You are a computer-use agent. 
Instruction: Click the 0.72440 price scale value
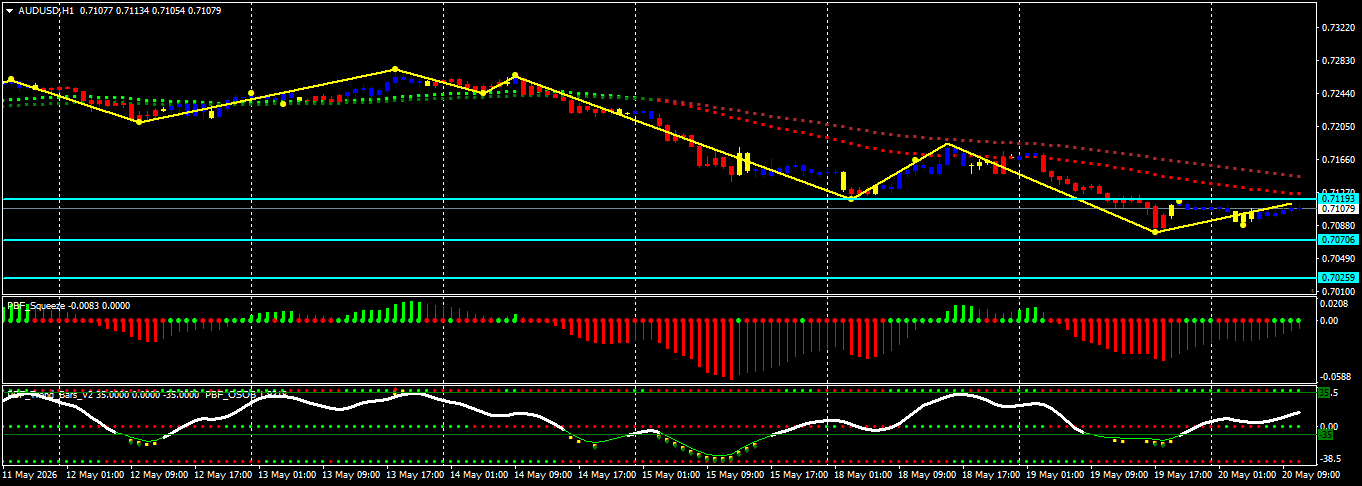point(1338,94)
